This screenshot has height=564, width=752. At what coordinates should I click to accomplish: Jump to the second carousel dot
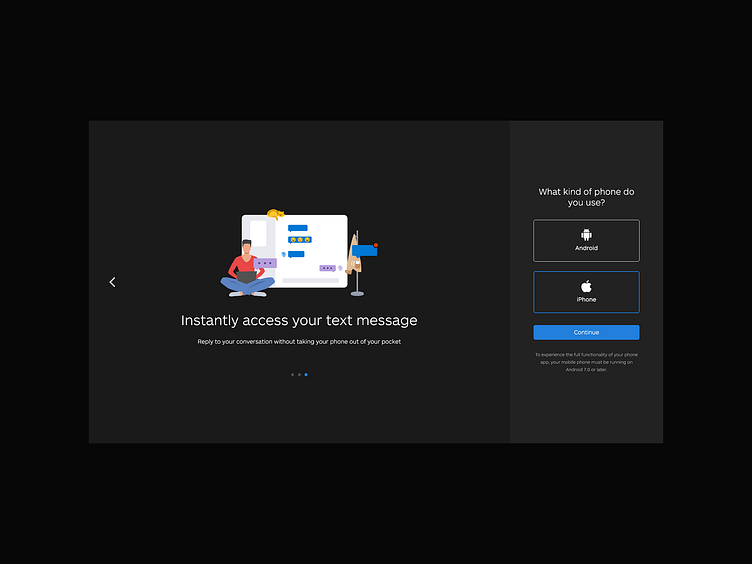[x=299, y=375]
